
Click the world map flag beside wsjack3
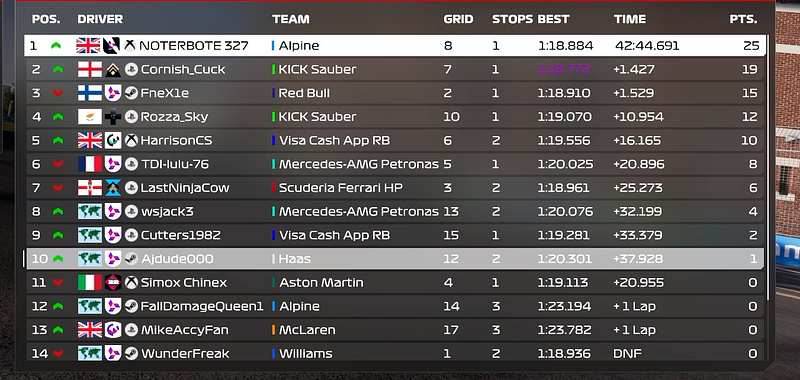point(90,211)
